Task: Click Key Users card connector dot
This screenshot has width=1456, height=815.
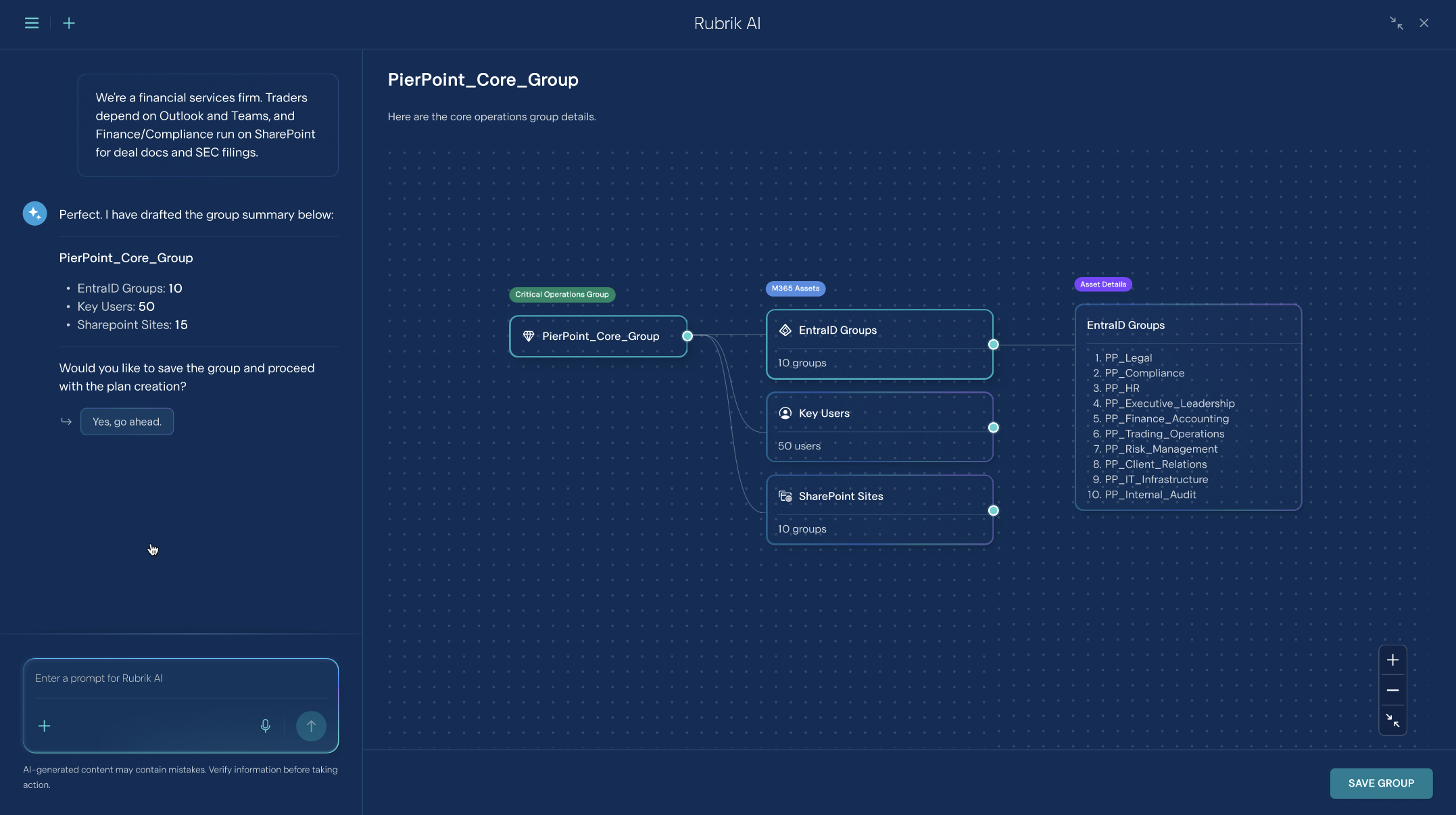Action: point(994,428)
